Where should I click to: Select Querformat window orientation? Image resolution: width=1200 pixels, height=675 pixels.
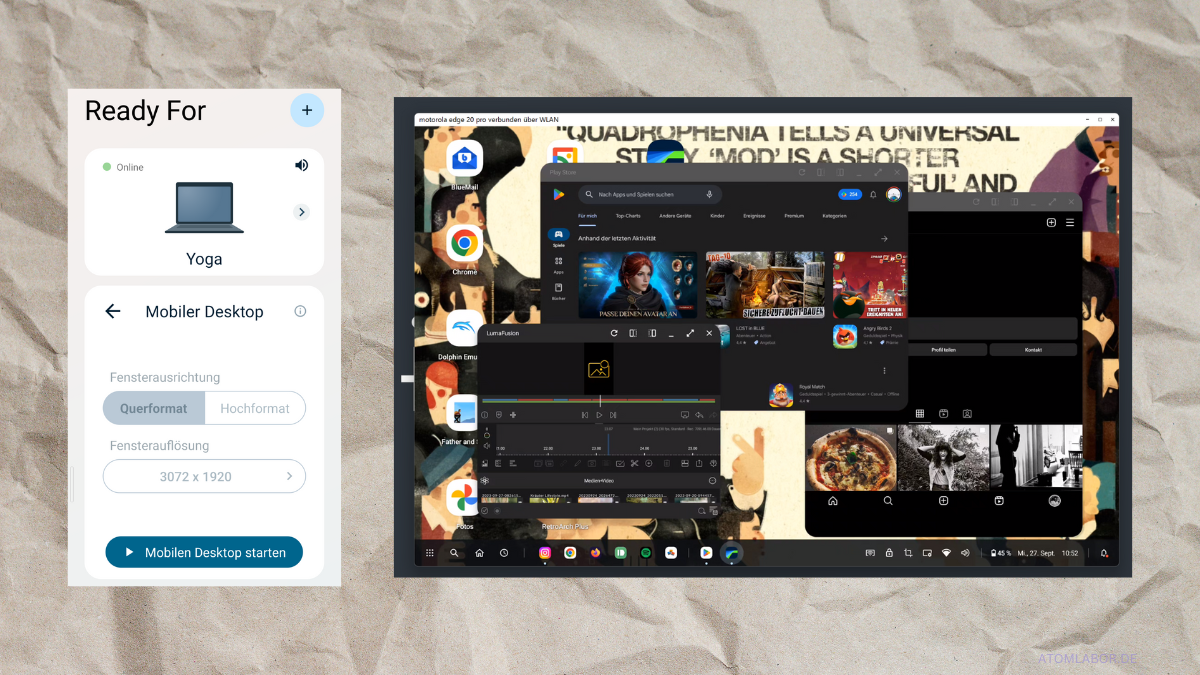[154, 408]
